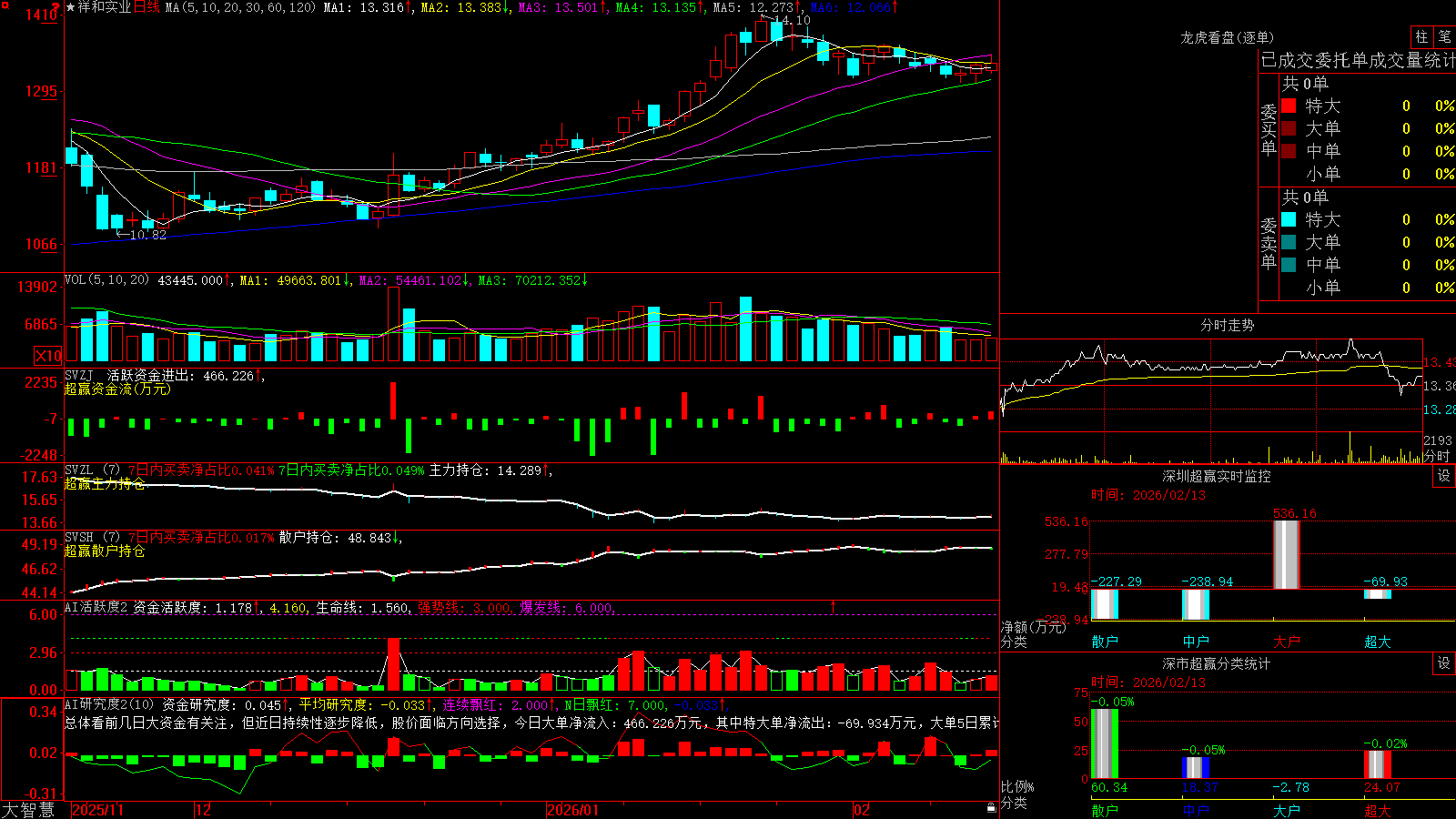Click the 委卖单 section label
1456x819 pixels.
(x=1269, y=242)
